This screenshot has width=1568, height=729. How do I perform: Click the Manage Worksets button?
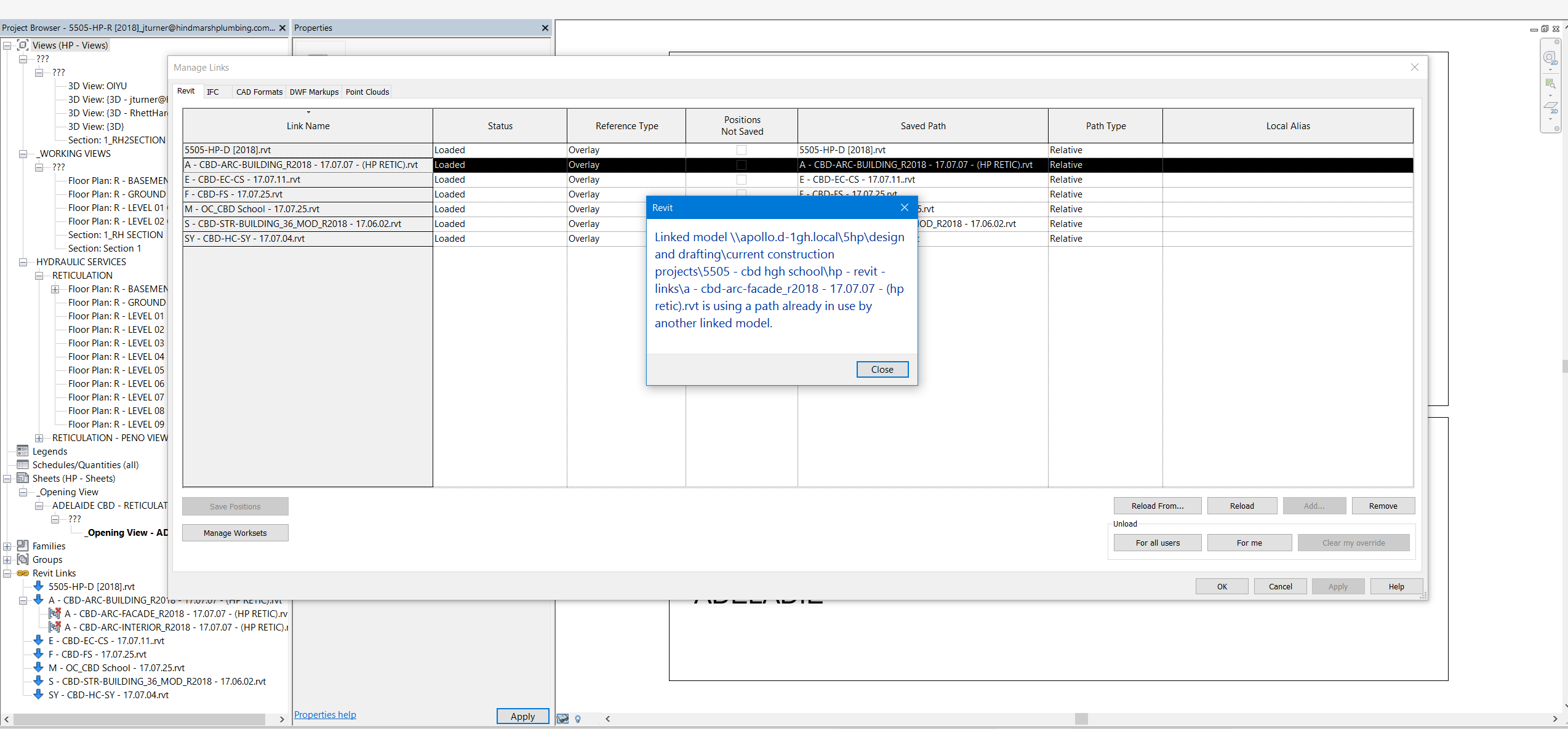pyautogui.click(x=235, y=532)
